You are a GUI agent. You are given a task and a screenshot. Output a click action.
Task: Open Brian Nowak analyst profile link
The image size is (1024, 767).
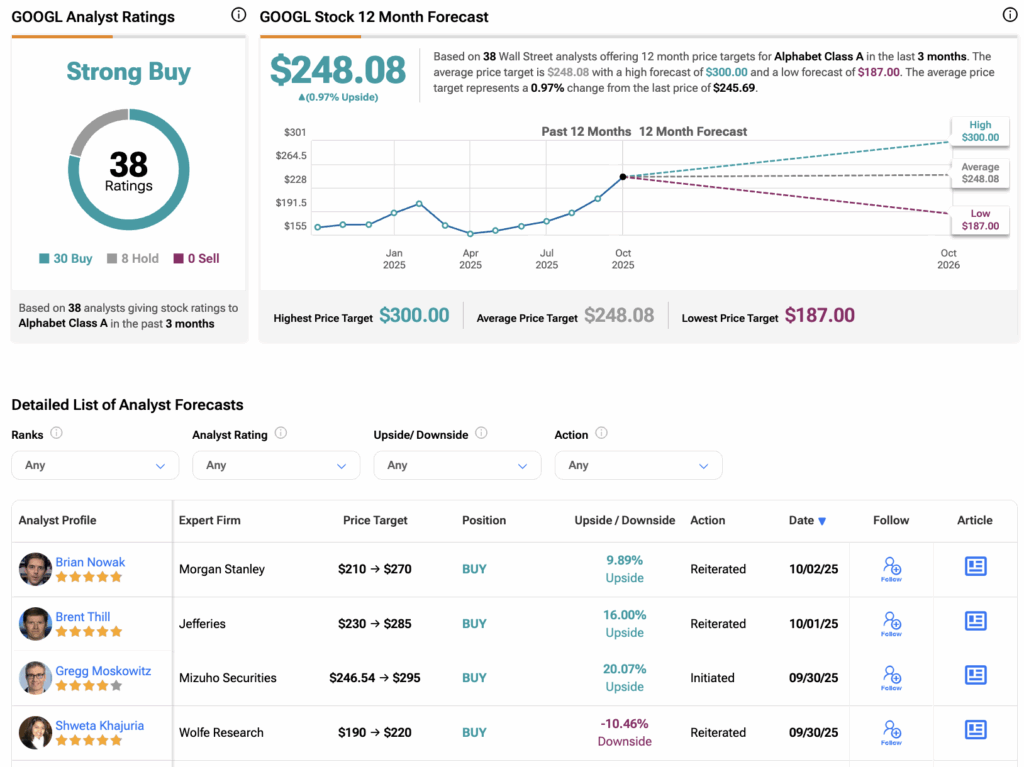point(91,562)
